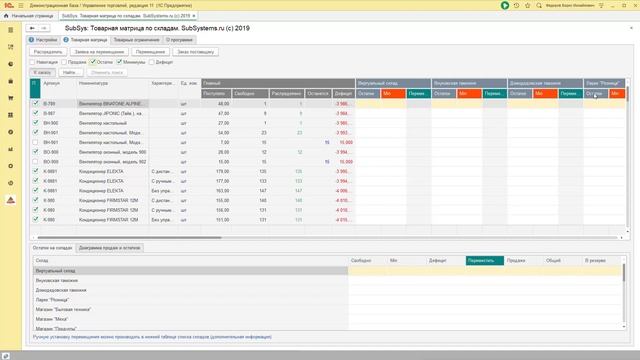Open the history clock icon
This screenshot has height=360, width=640.
pyautogui.click(x=516, y=5)
